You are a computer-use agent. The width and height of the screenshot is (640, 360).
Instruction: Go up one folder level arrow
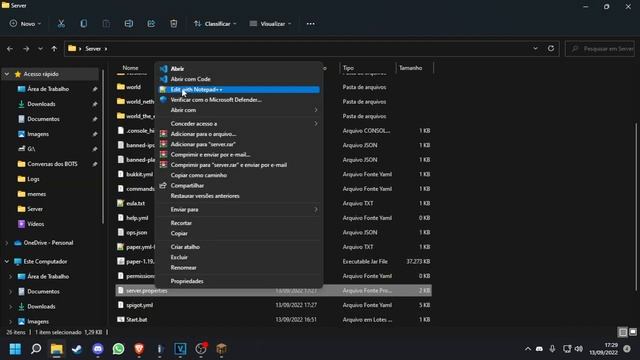54,49
